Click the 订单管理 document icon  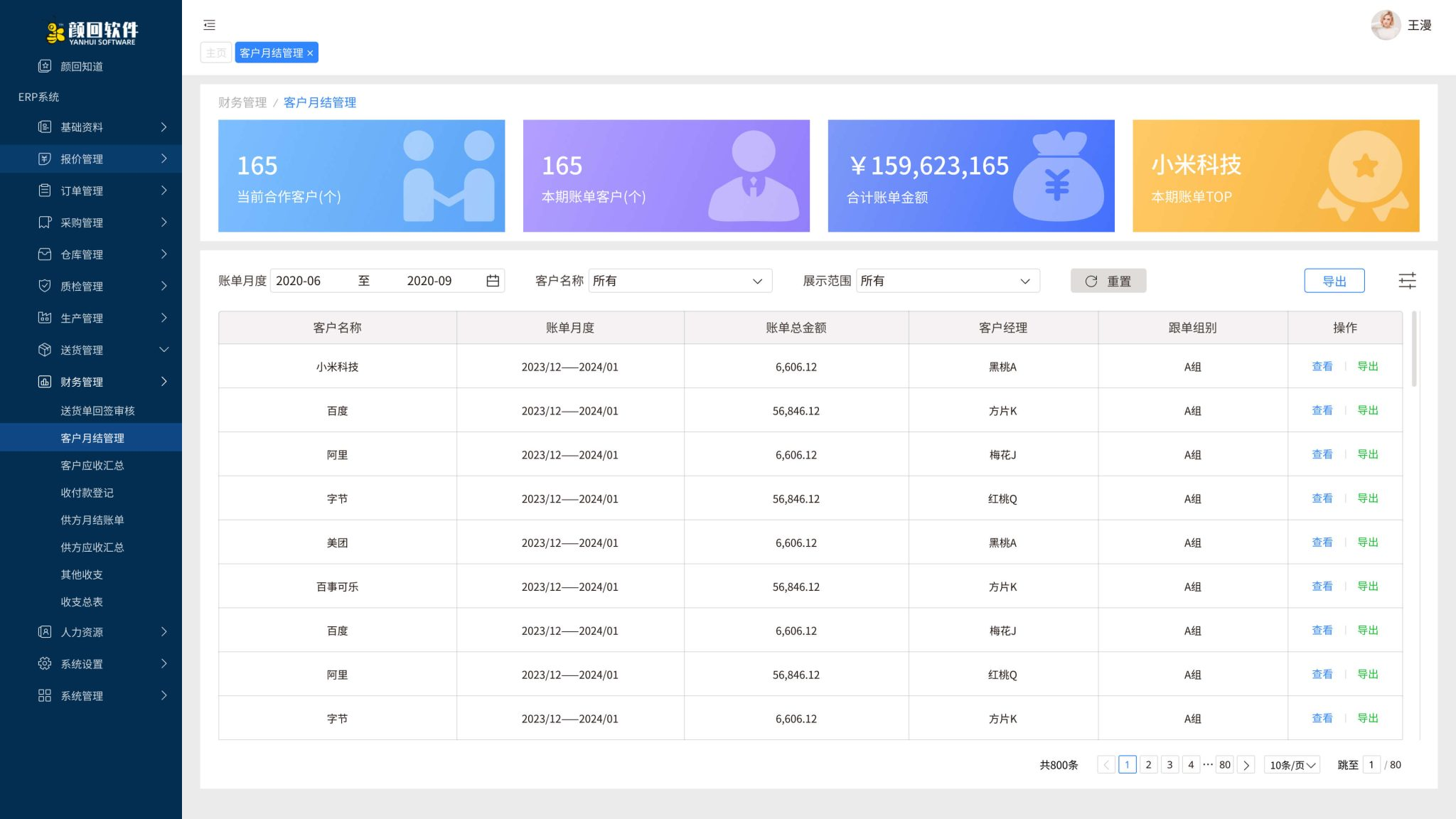pos(44,191)
